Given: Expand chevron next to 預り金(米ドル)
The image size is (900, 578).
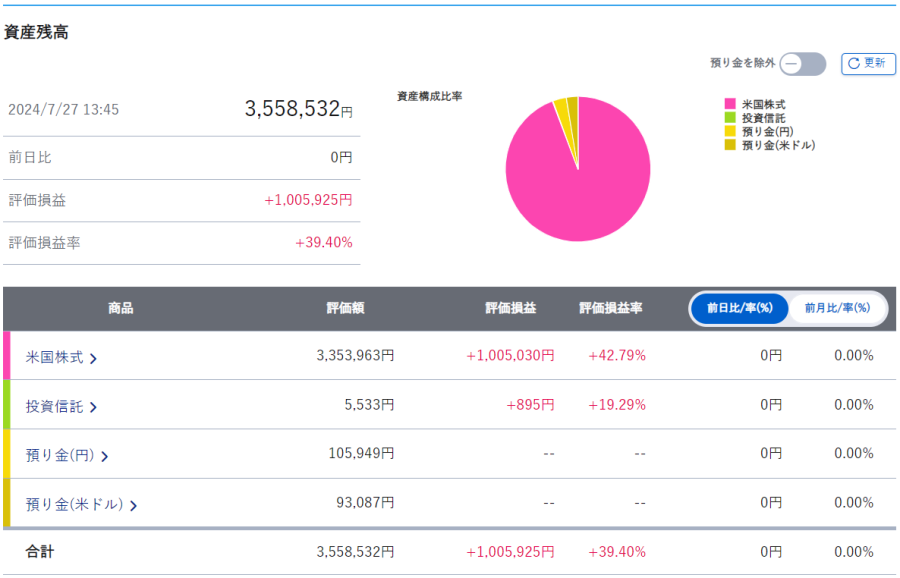Looking at the screenshot, I should 133,506.
